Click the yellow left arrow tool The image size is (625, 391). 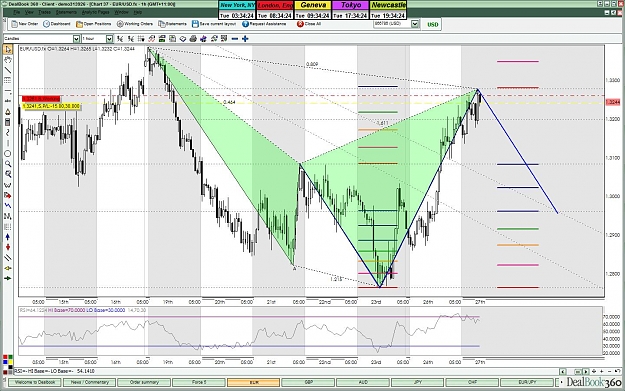pos(8,268)
